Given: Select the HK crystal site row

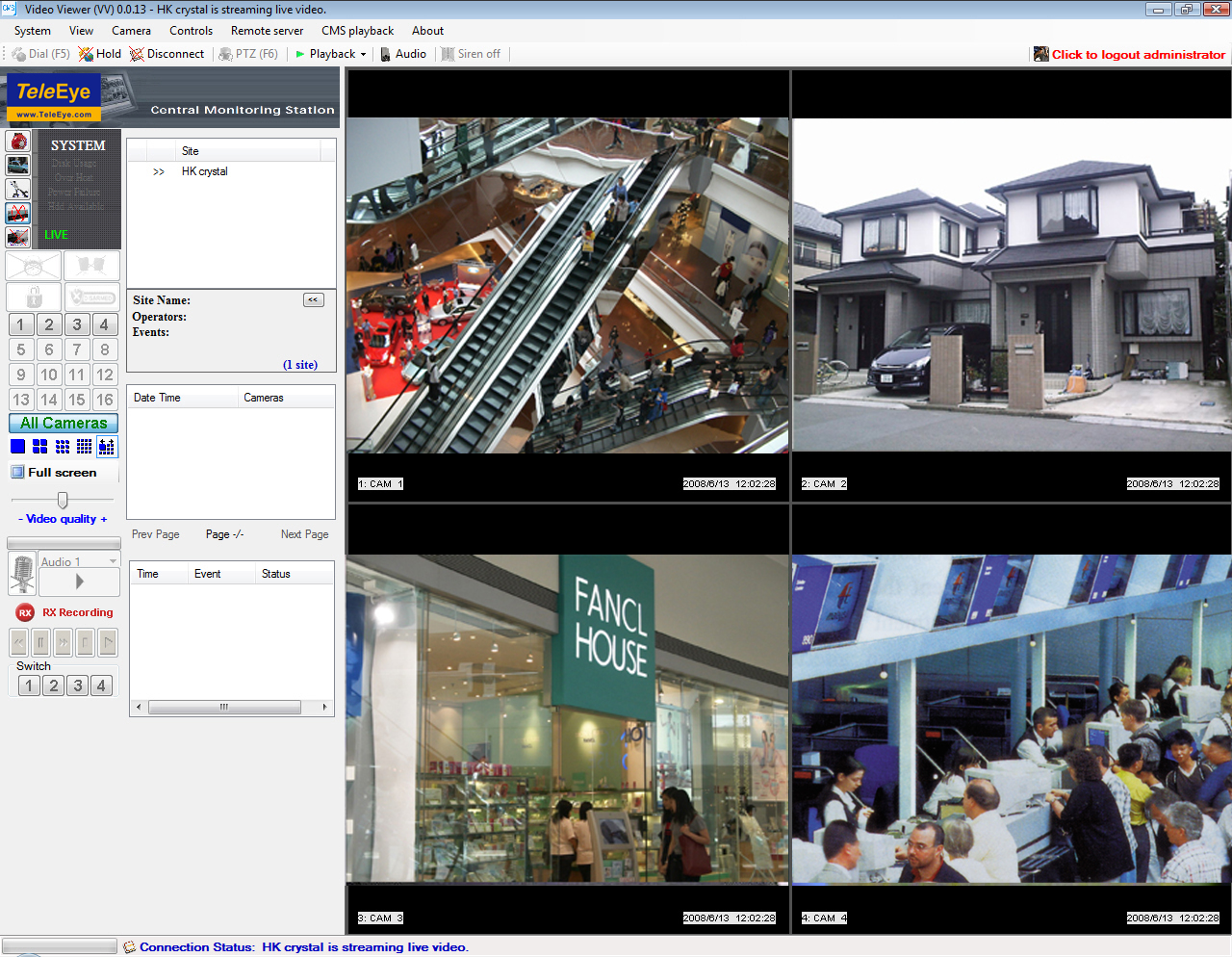Looking at the screenshot, I should [x=231, y=171].
